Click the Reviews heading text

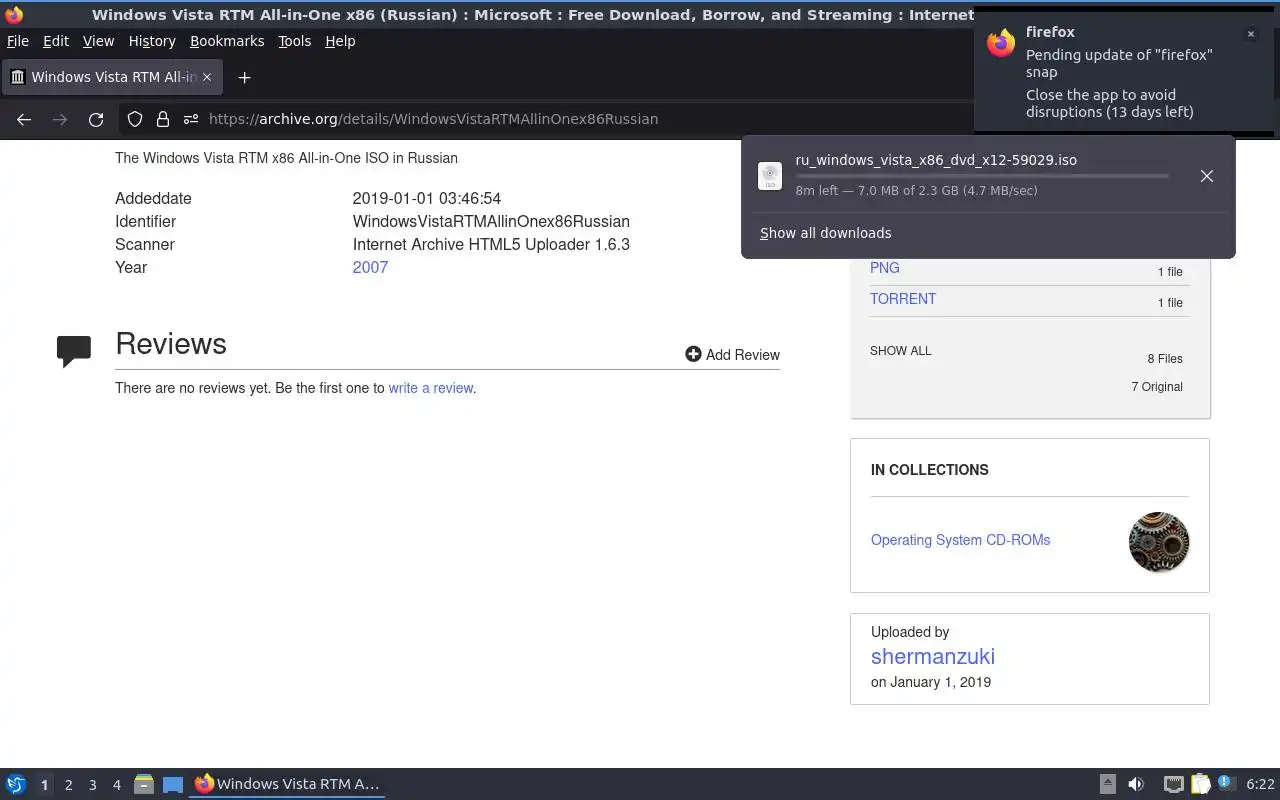(x=171, y=344)
